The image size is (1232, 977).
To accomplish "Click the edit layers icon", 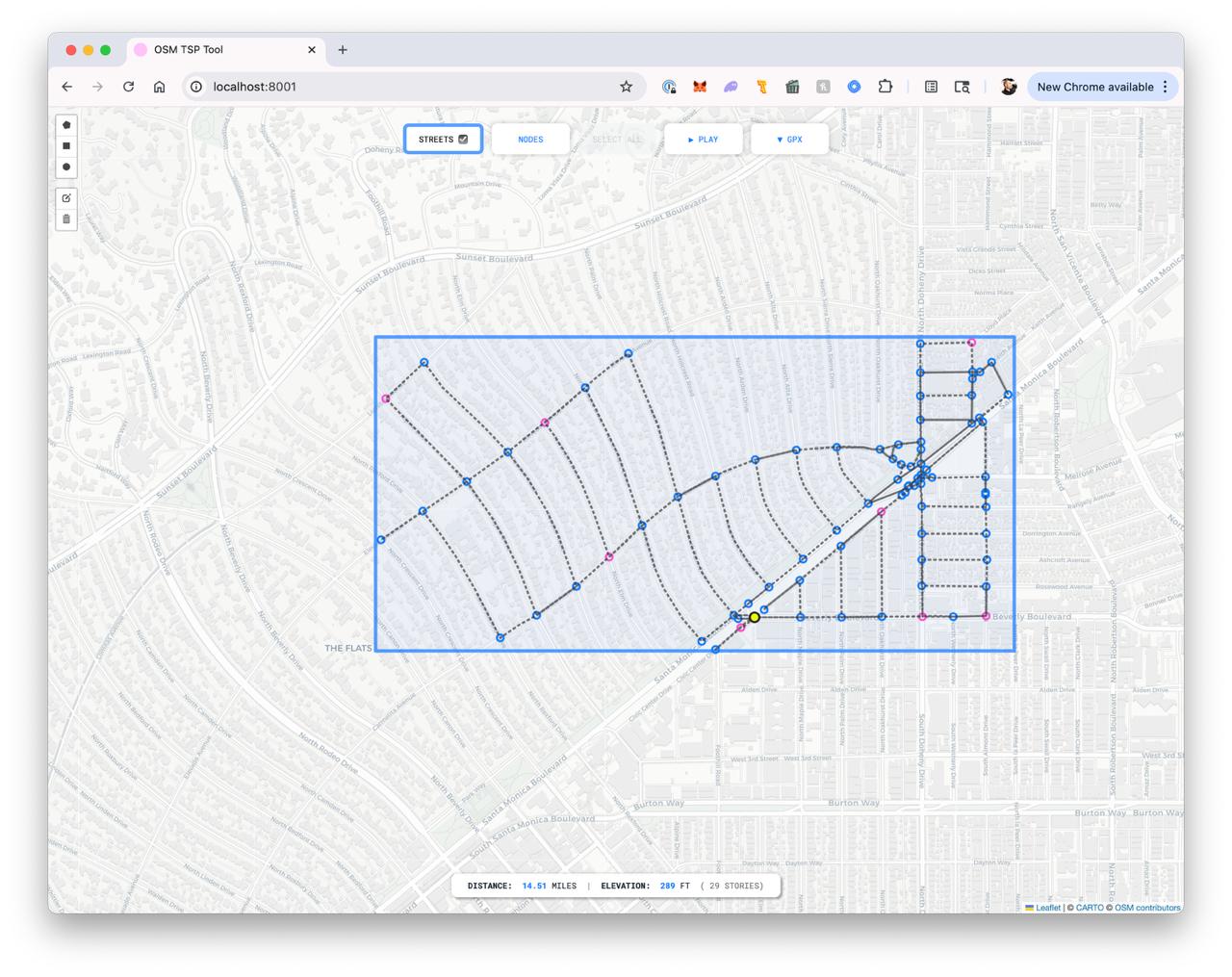I will 66,198.
